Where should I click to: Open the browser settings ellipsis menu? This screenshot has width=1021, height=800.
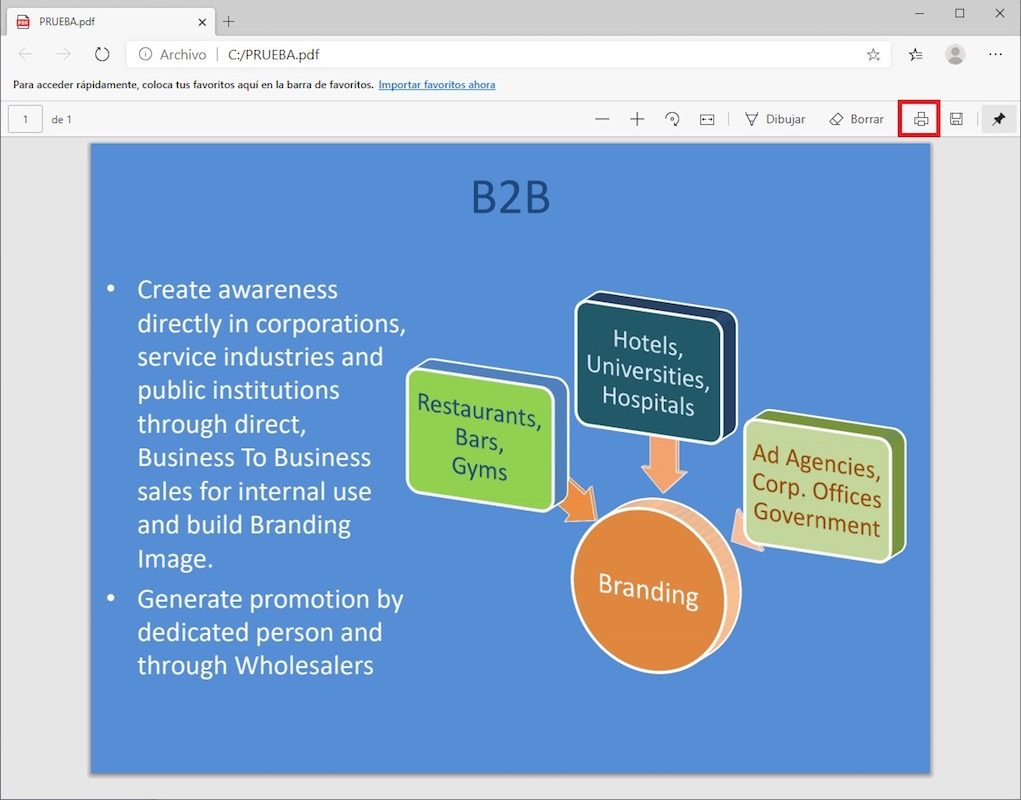click(995, 54)
